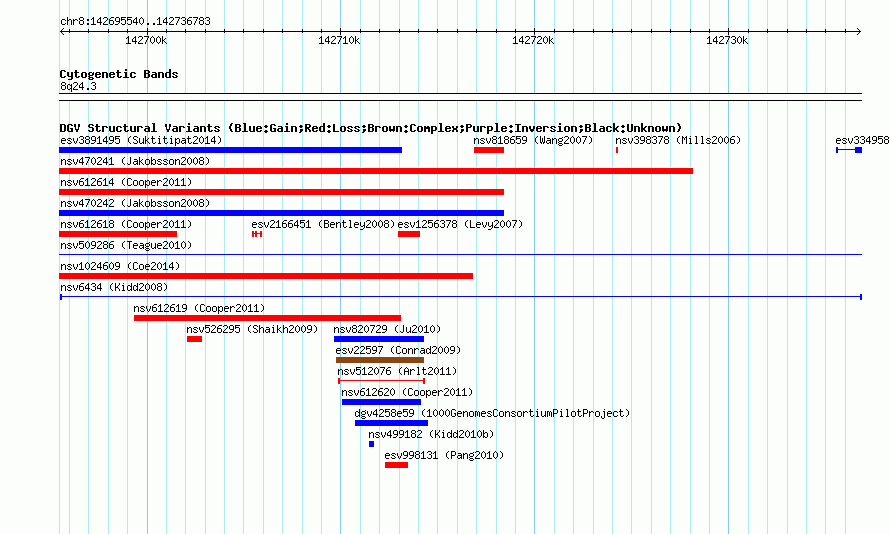This screenshot has height=534, width=890.
Task: Open nsv820729 (Ju2010) label
Action: (x=387, y=329)
